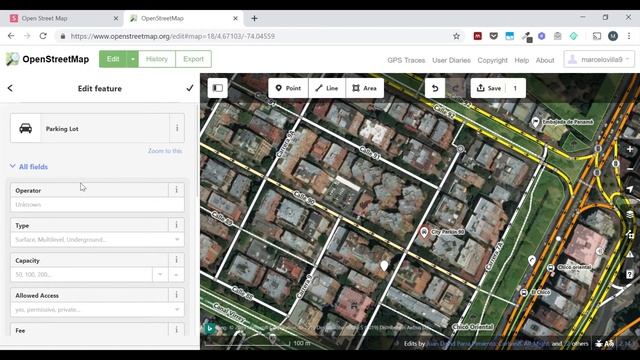Open the Copyright page

point(493,60)
